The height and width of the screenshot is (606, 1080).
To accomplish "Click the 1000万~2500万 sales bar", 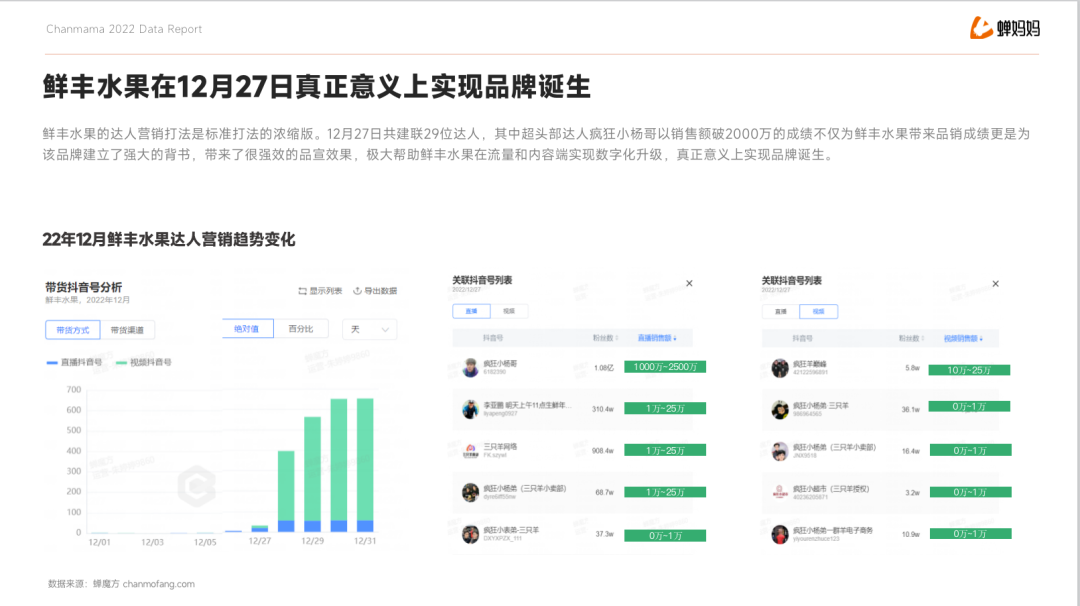I will [x=665, y=367].
